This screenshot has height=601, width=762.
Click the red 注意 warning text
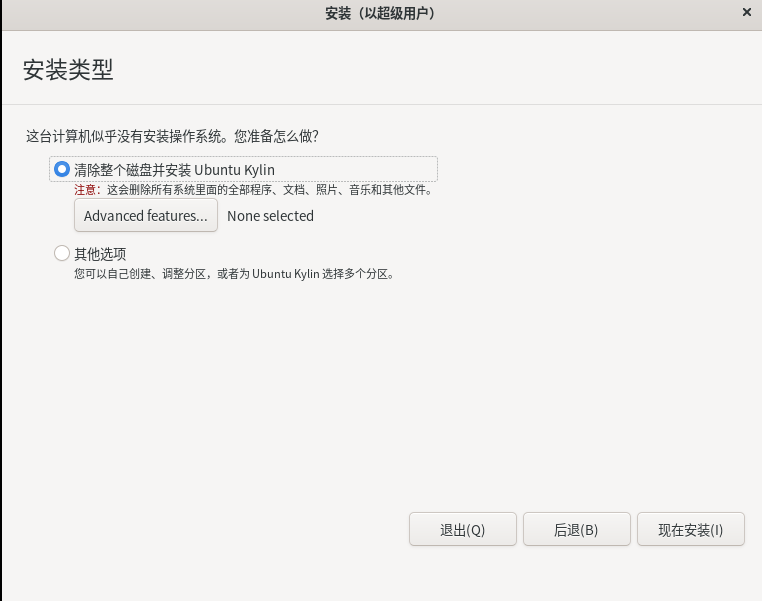(87, 189)
